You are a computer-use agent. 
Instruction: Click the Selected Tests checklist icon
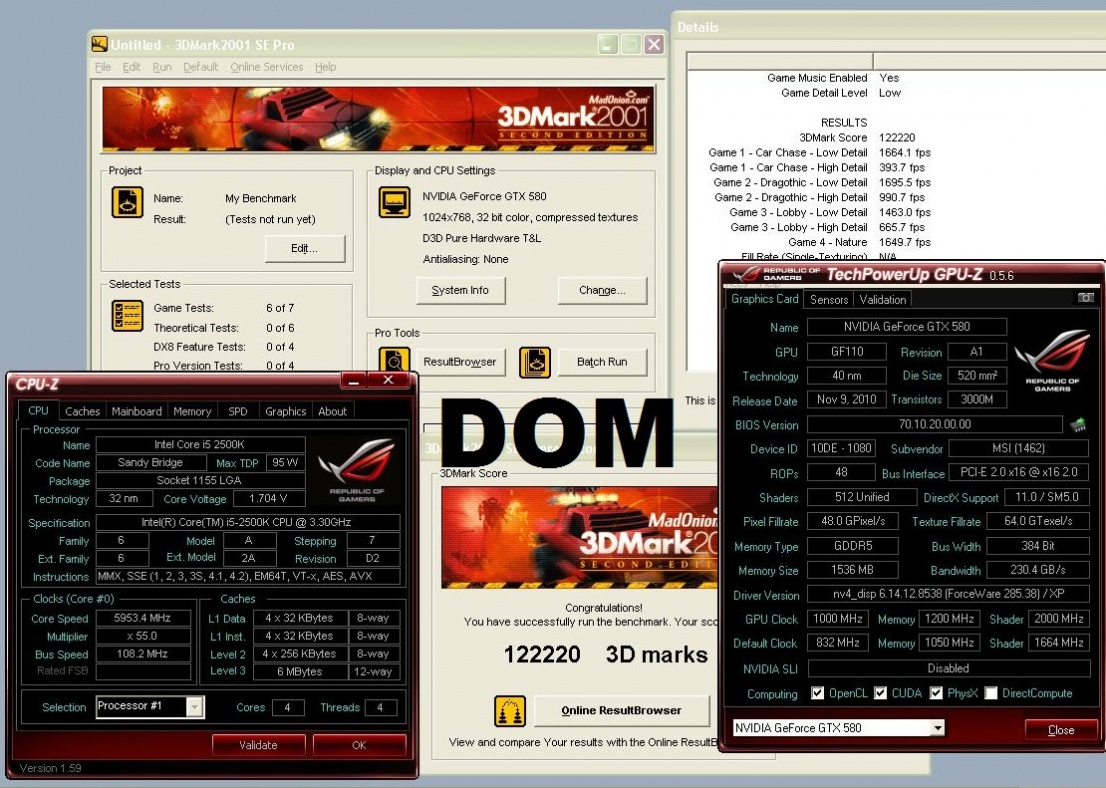[x=127, y=316]
